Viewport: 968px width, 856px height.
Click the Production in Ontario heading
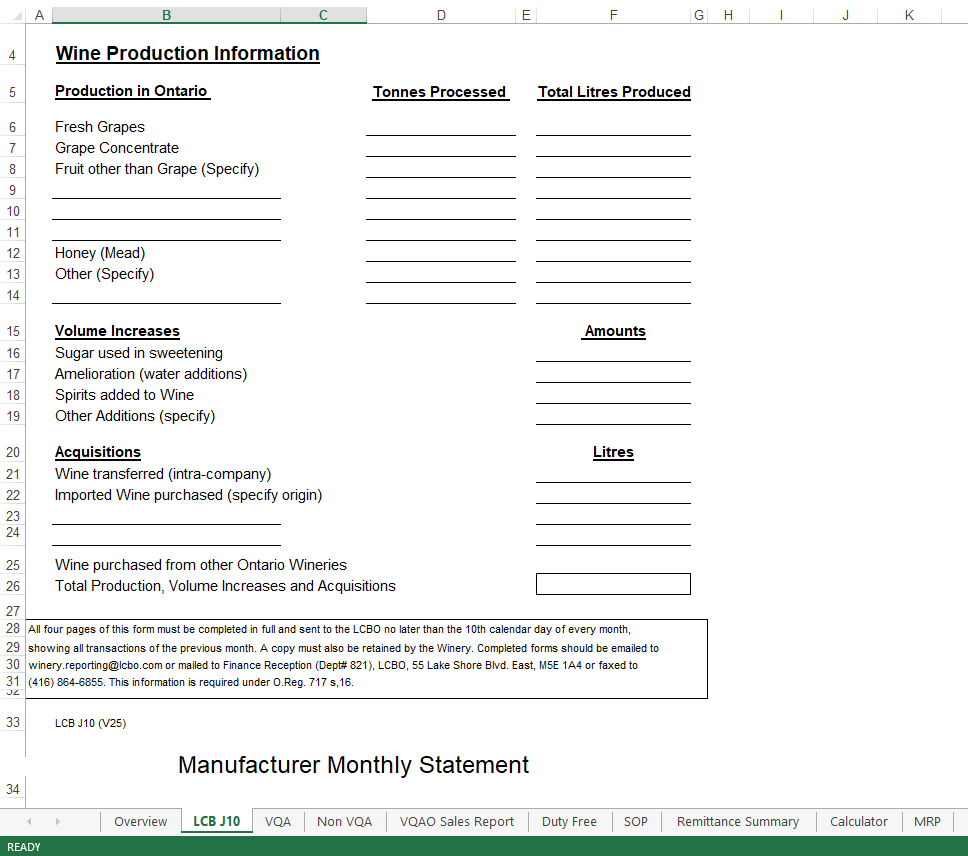pos(131,91)
